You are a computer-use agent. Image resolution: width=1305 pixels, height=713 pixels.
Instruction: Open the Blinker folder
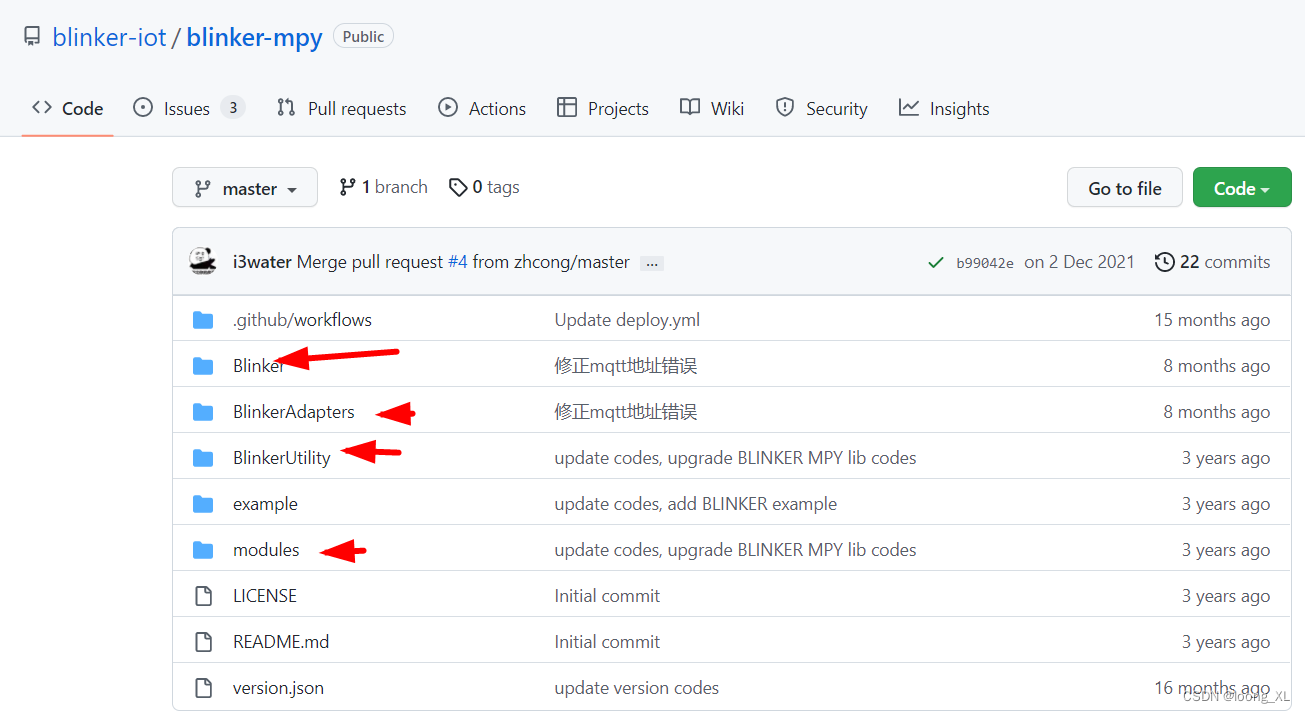(x=259, y=366)
